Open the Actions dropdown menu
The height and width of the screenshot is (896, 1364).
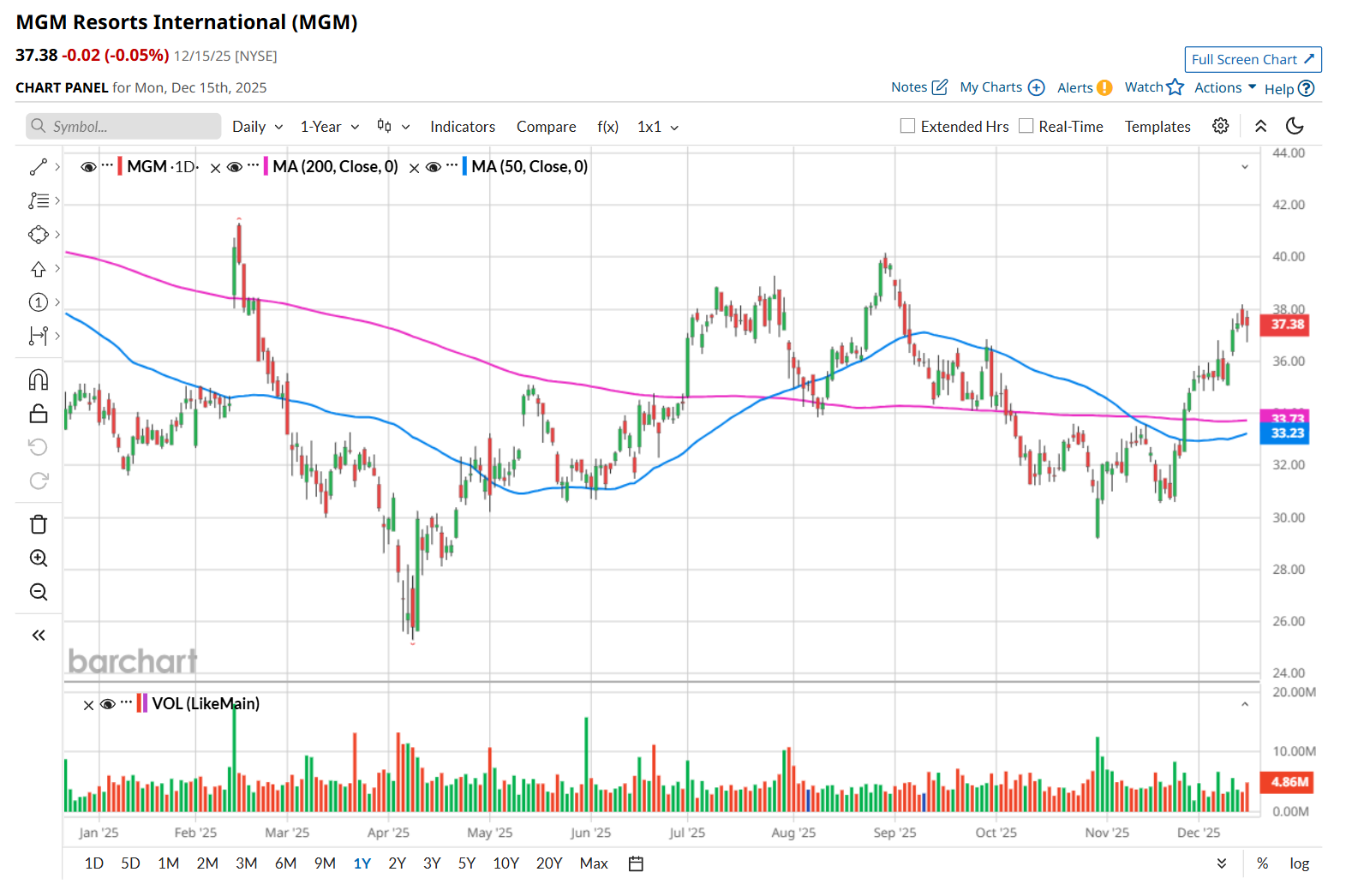(1225, 87)
